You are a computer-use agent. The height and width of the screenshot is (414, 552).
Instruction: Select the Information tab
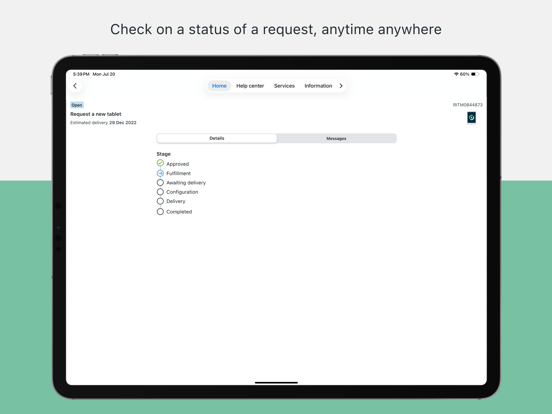pos(318,86)
